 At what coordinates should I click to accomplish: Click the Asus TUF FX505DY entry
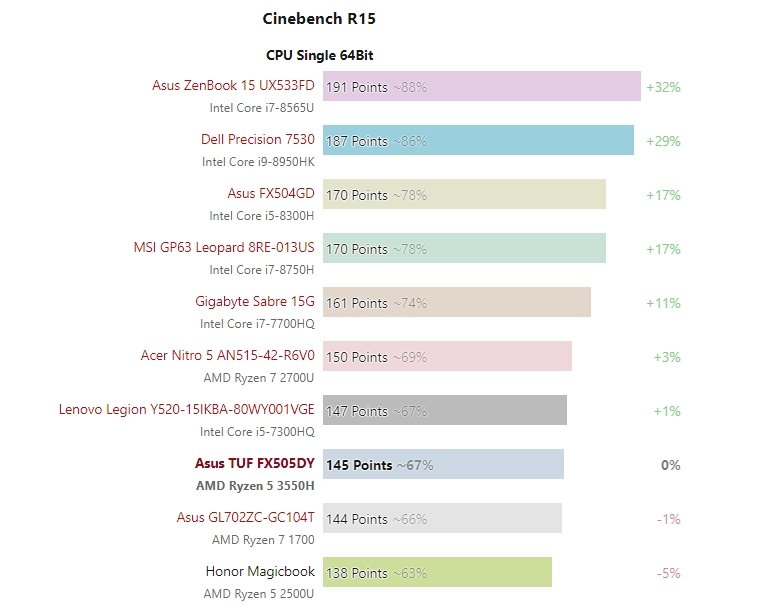pos(254,463)
